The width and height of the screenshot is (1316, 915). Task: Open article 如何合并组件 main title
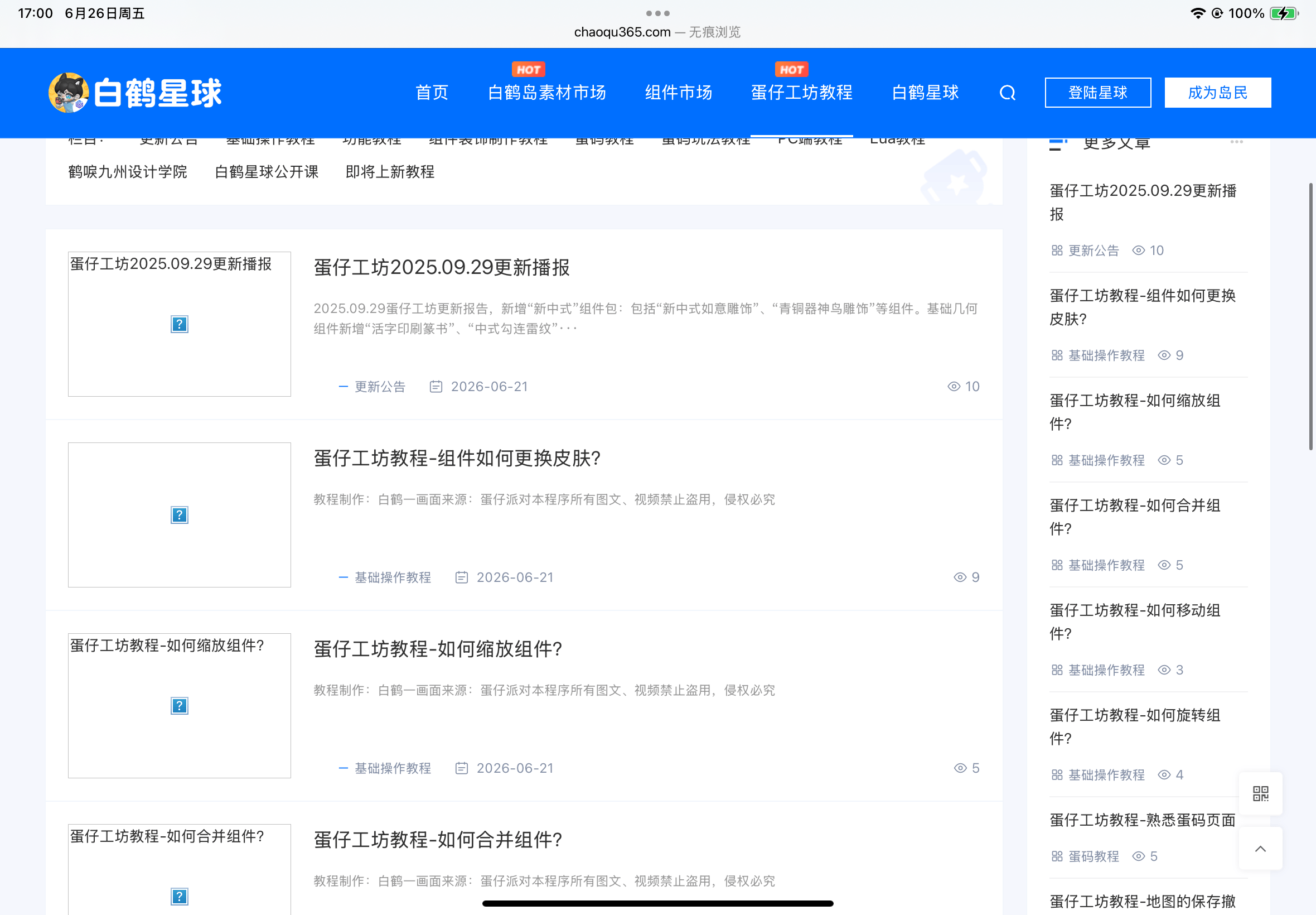click(438, 840)
